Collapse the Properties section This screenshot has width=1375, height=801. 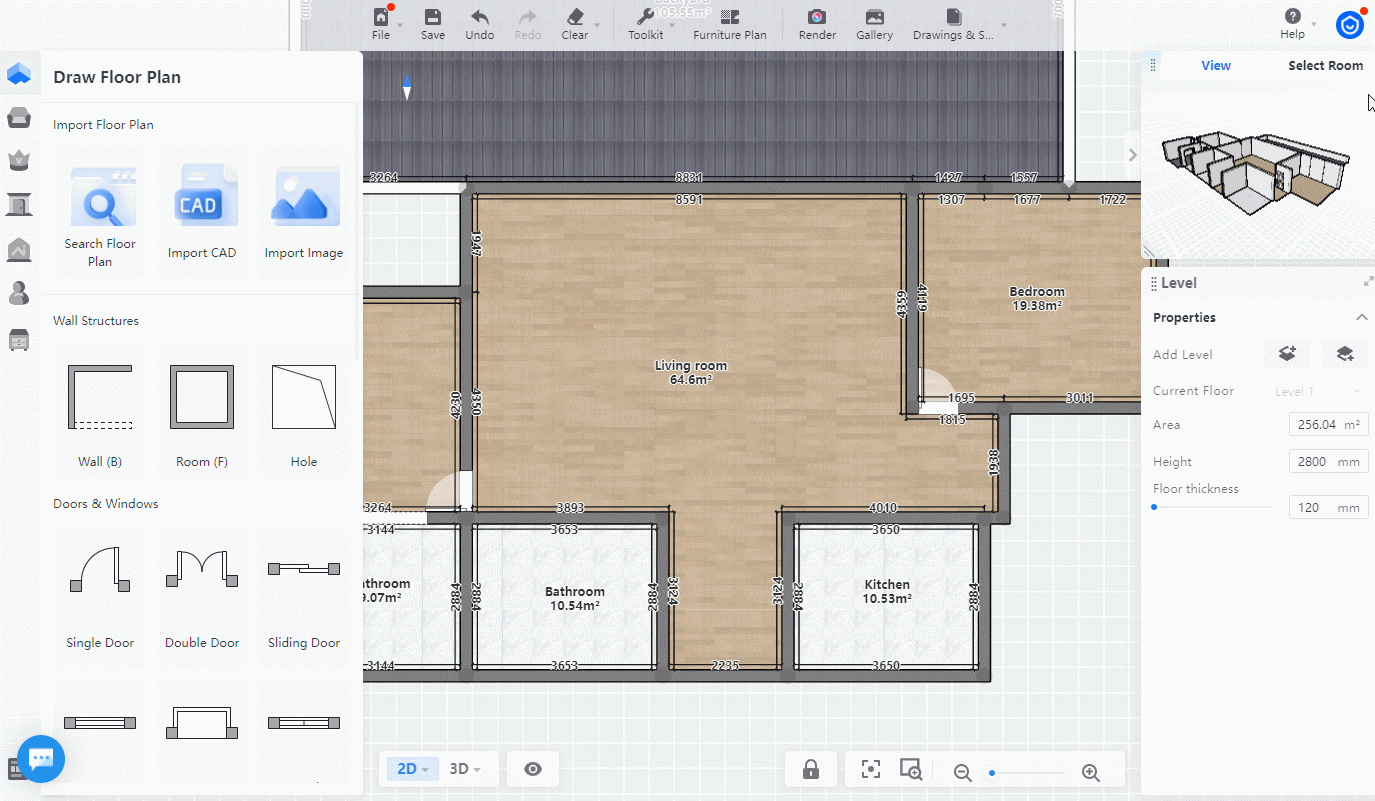pos(1361,317)
